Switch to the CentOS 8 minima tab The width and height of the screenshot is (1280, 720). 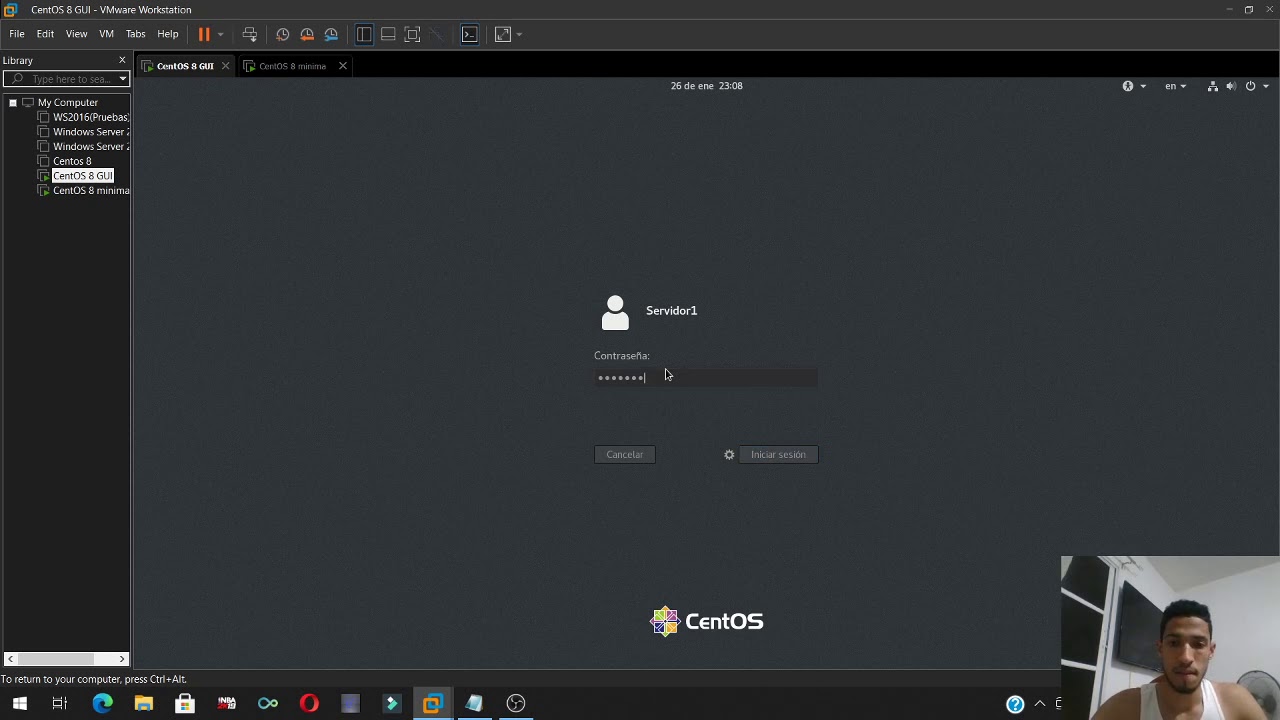click(292, 66)
